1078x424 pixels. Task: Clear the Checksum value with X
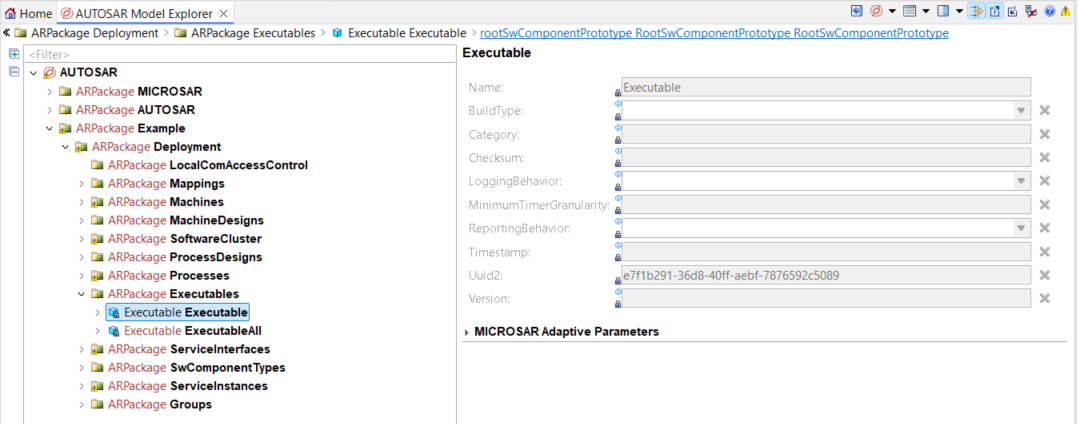(x=1045, y=157)
